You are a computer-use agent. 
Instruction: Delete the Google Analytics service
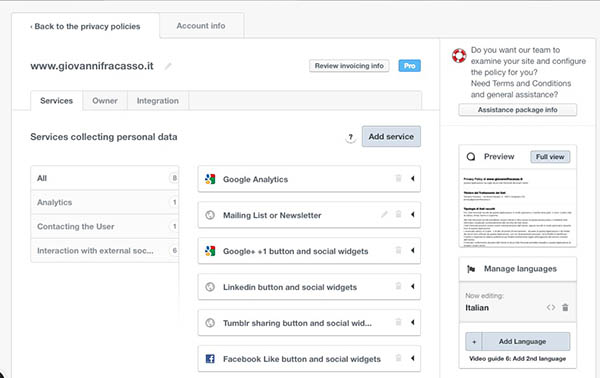pyautogui.click(x=398, y=178)
